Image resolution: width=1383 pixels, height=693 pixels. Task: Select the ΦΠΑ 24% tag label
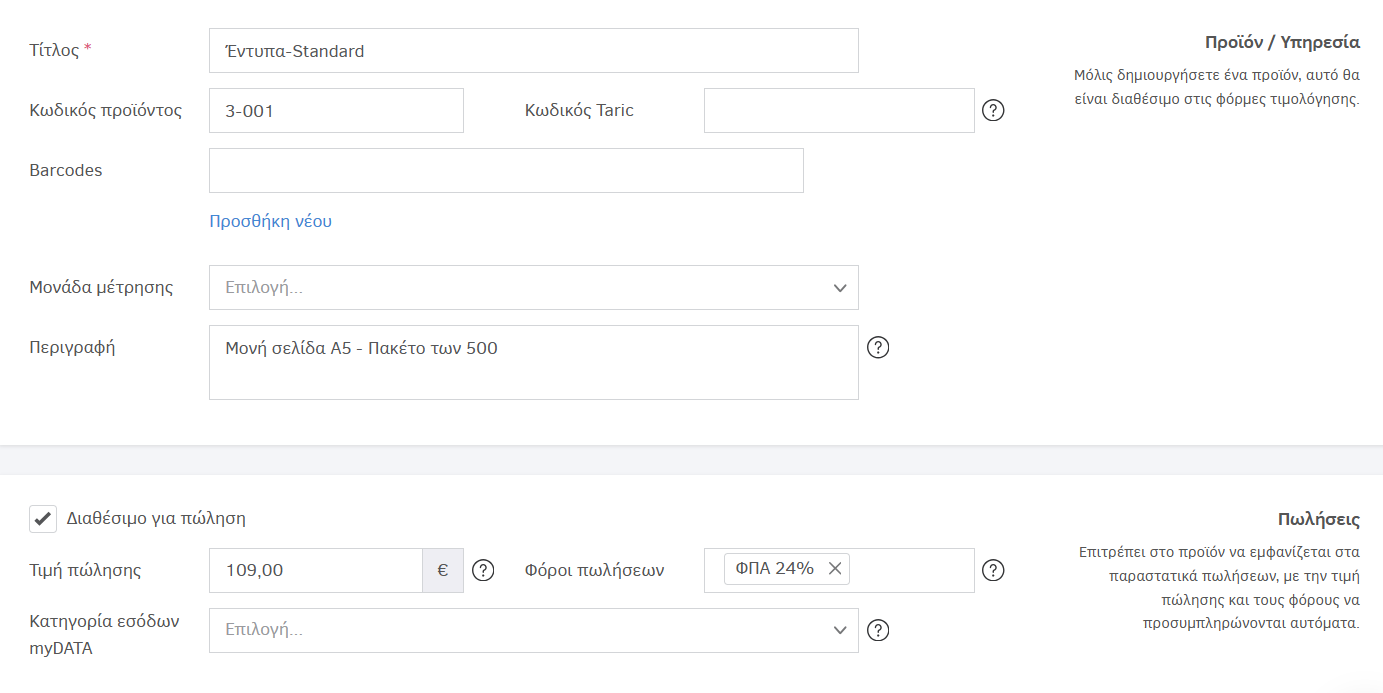point(774,569)
